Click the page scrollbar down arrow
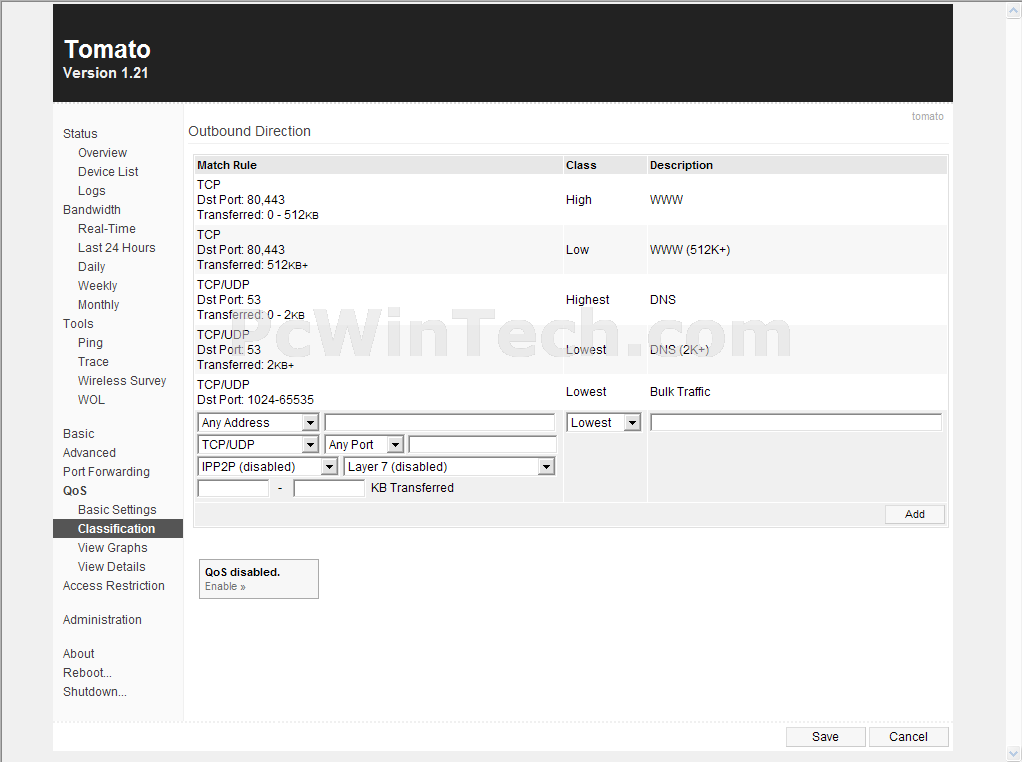The height and width of the screenshot is (762, 1022). [x=1014, y=754]
